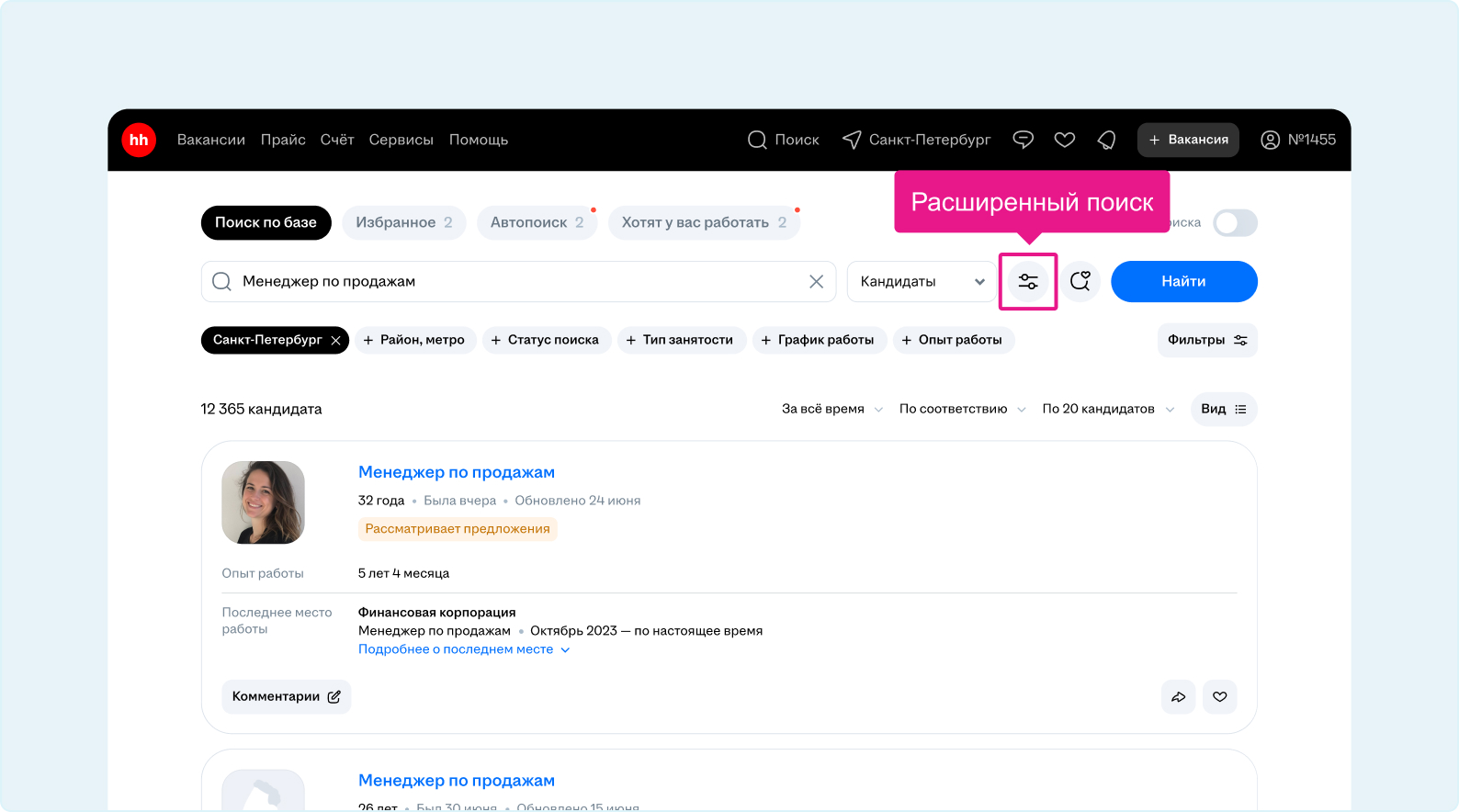Click the first candidate's photo
1459x812 pixels.
(x=263, y=502)
